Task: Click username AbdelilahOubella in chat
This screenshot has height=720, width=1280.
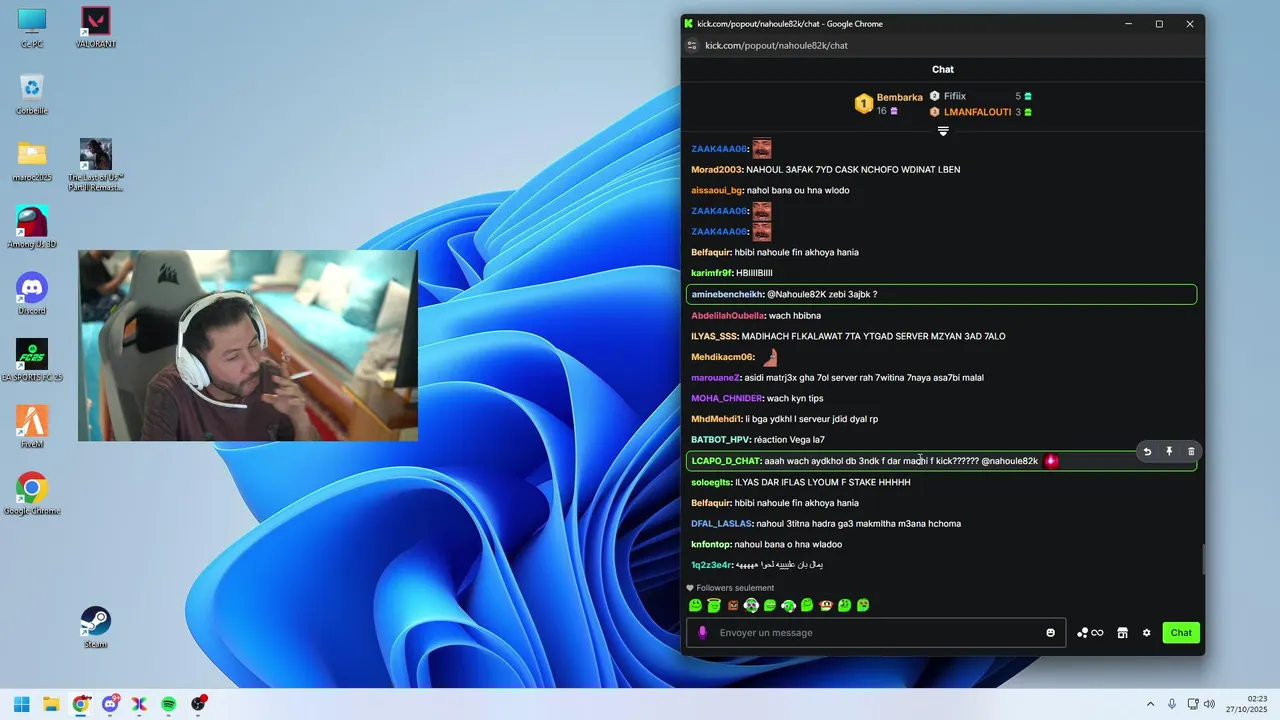Action: pos(728,315)
